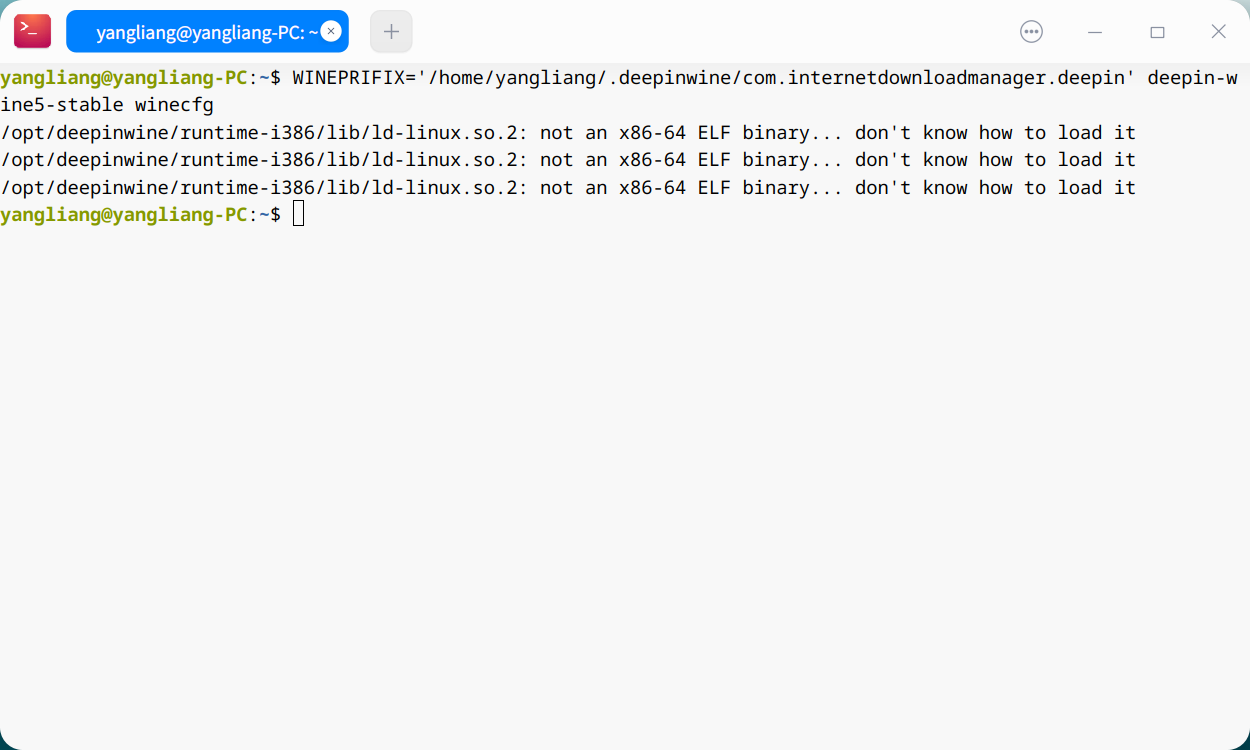Screen dimensions: 1250x750
Task: Click the empty terminal area below the prompt
Action: [625, 480]
